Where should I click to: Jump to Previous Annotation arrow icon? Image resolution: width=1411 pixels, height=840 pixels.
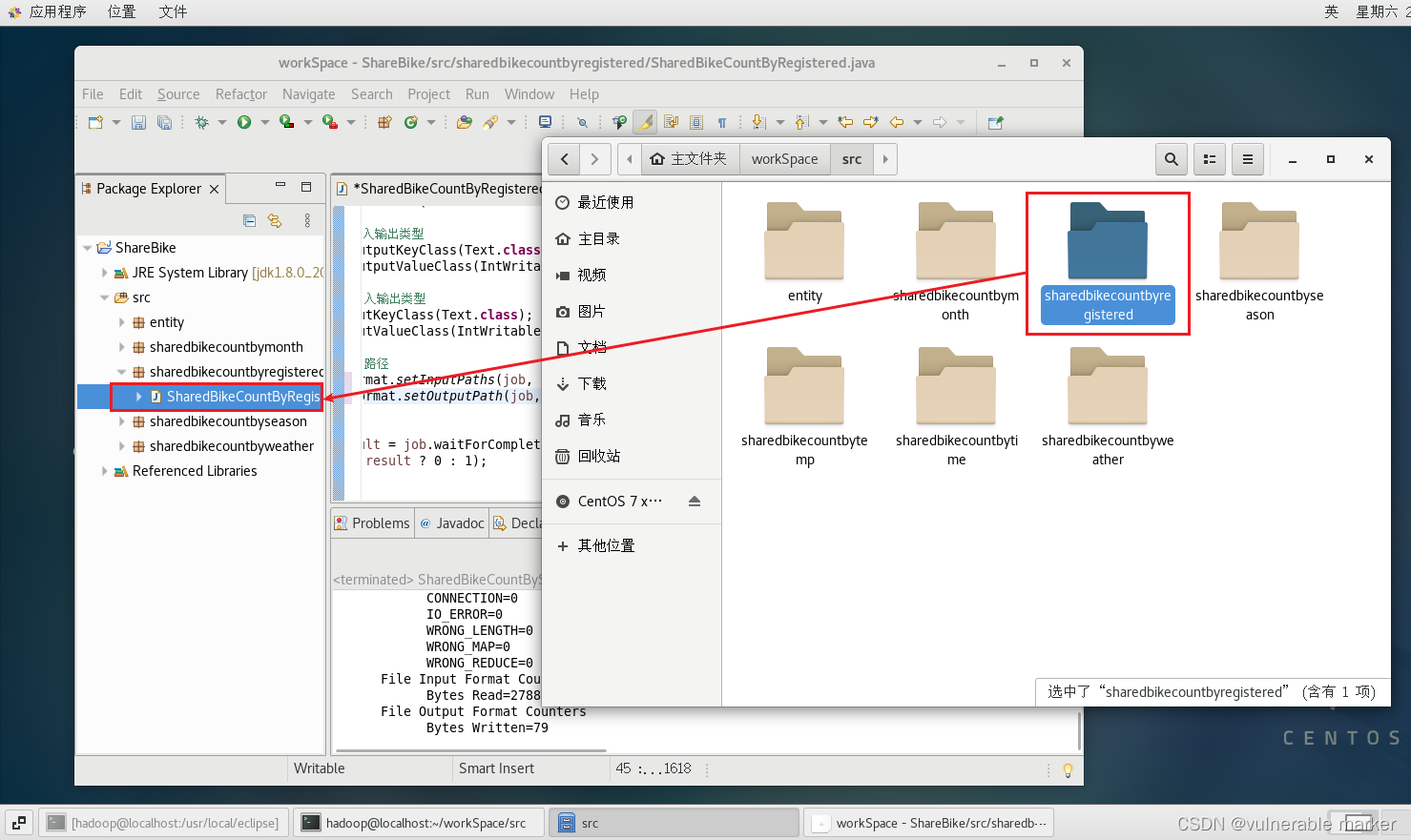801,122
